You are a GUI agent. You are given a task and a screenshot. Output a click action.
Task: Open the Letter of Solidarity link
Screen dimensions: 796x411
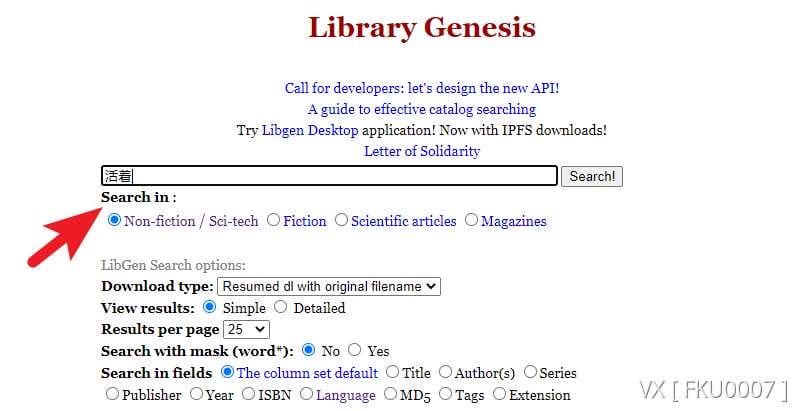pos(422,151)
